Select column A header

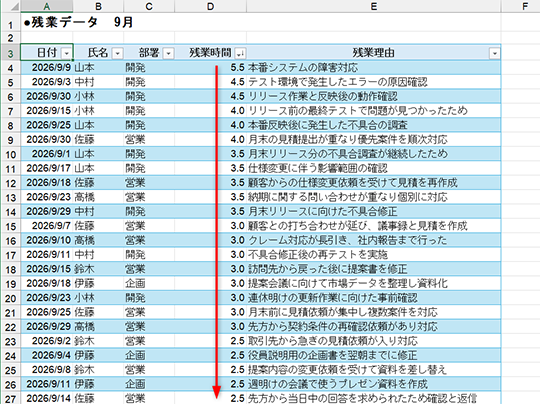pyautogui.click(x=46, y=6)
